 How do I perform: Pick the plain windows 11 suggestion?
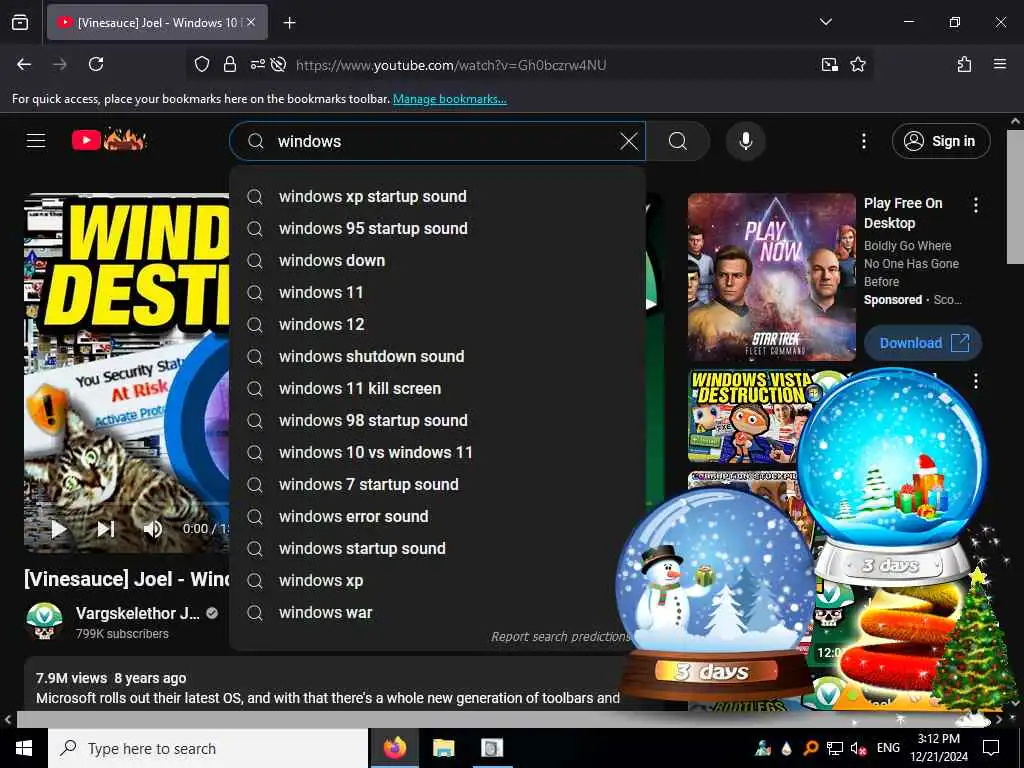tap(438, 293)
